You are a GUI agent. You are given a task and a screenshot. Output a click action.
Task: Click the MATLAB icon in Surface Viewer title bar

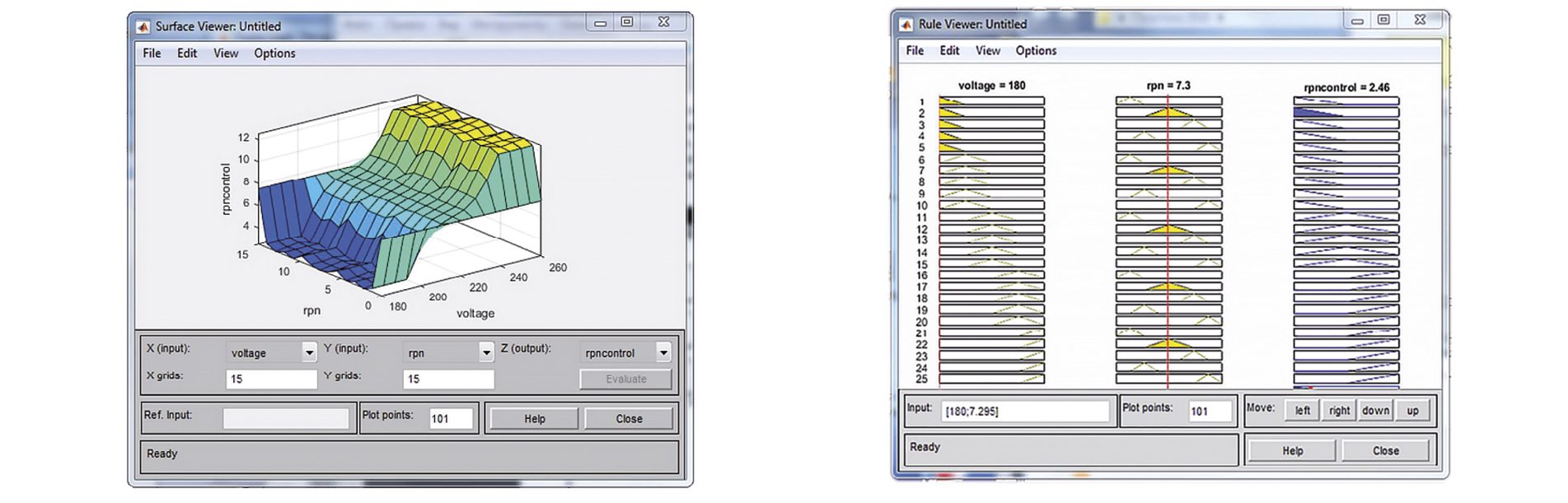coord(143,26)
